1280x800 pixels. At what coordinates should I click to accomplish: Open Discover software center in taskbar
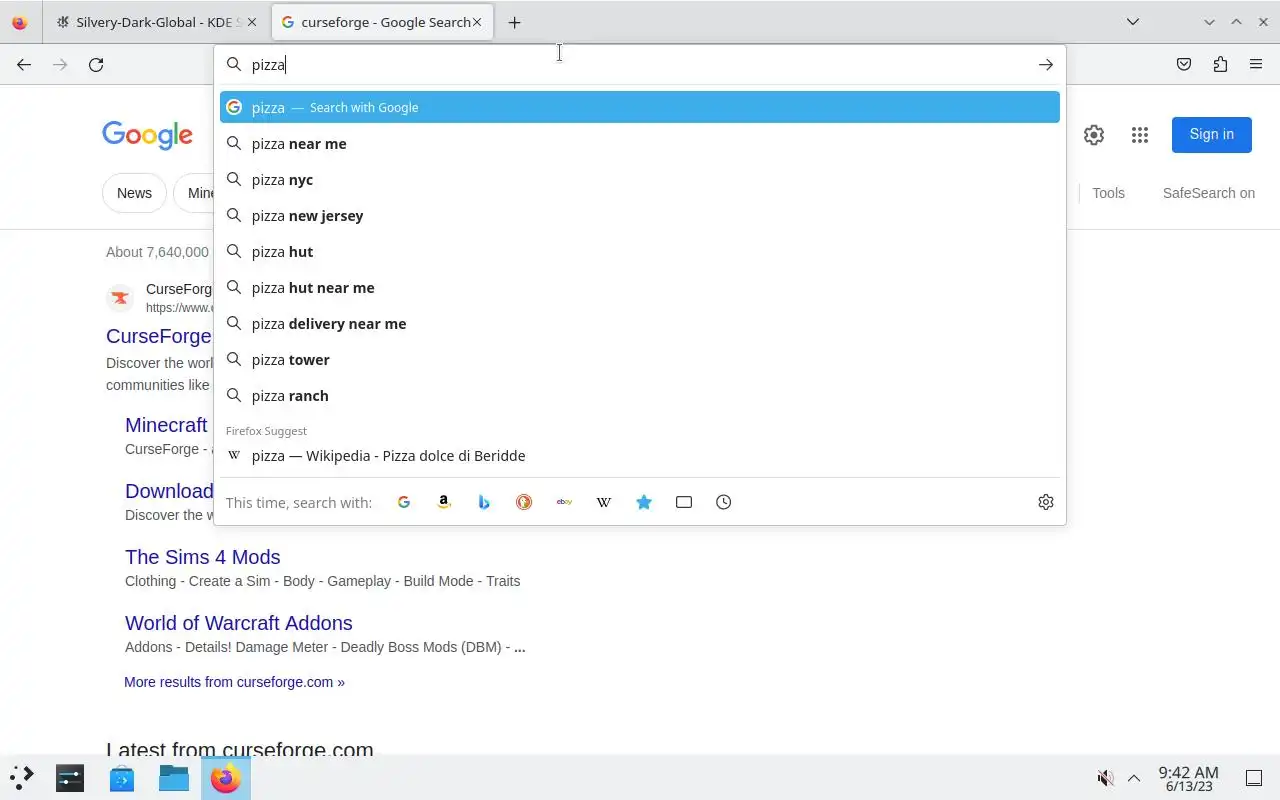pyautogui.click(x=122, y=777)
